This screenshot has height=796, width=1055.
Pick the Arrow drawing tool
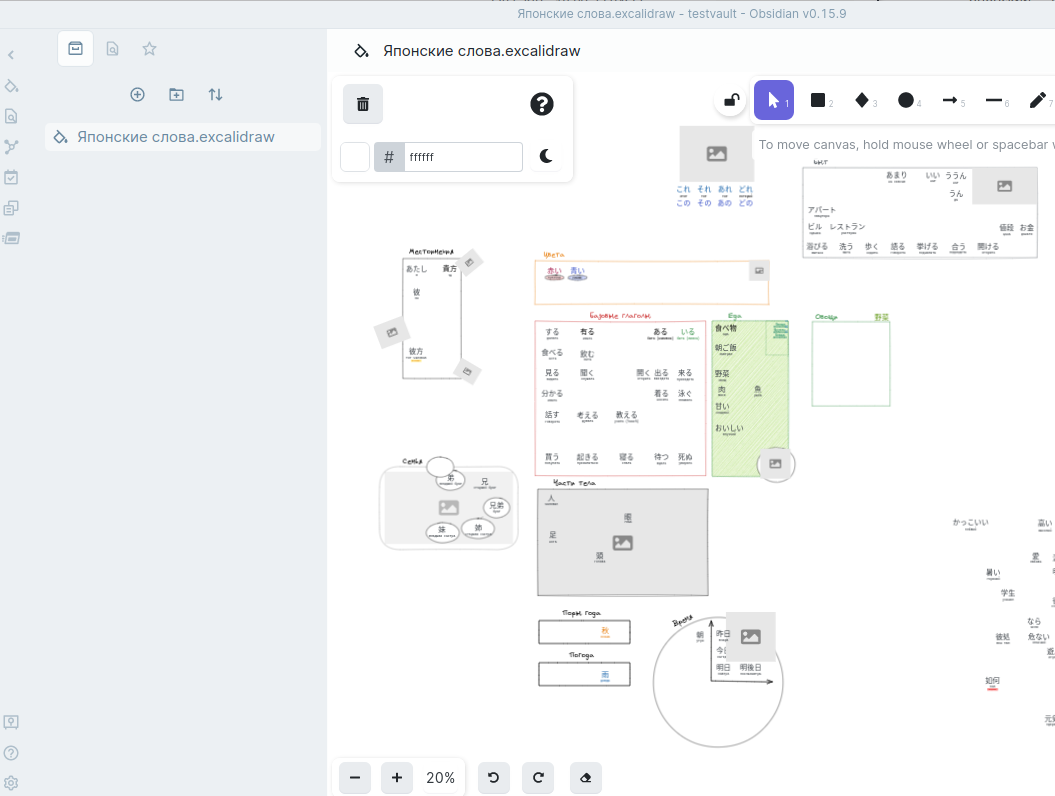[948, 100]
